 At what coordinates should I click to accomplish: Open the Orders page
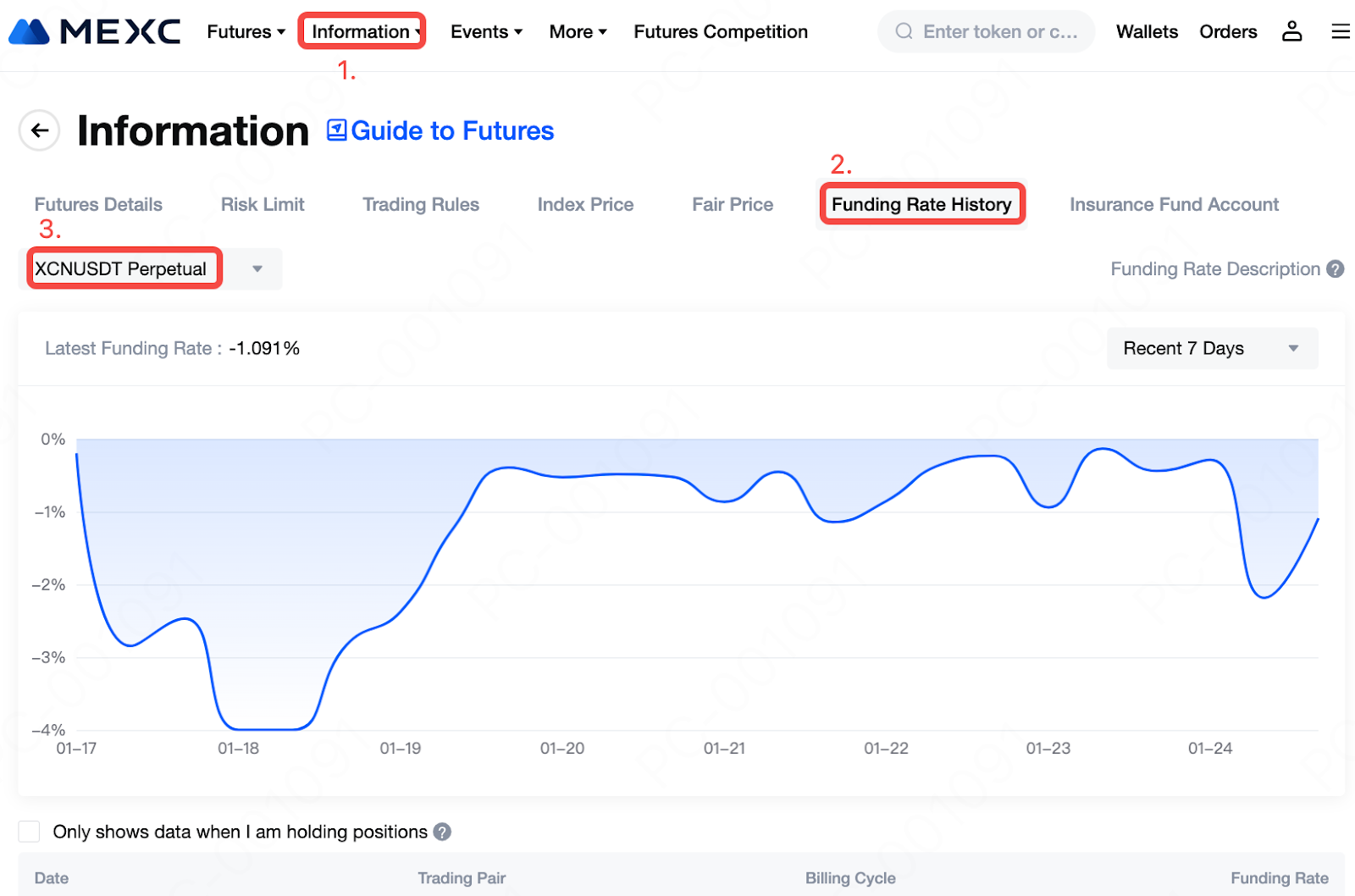(x=1228, y=31)
